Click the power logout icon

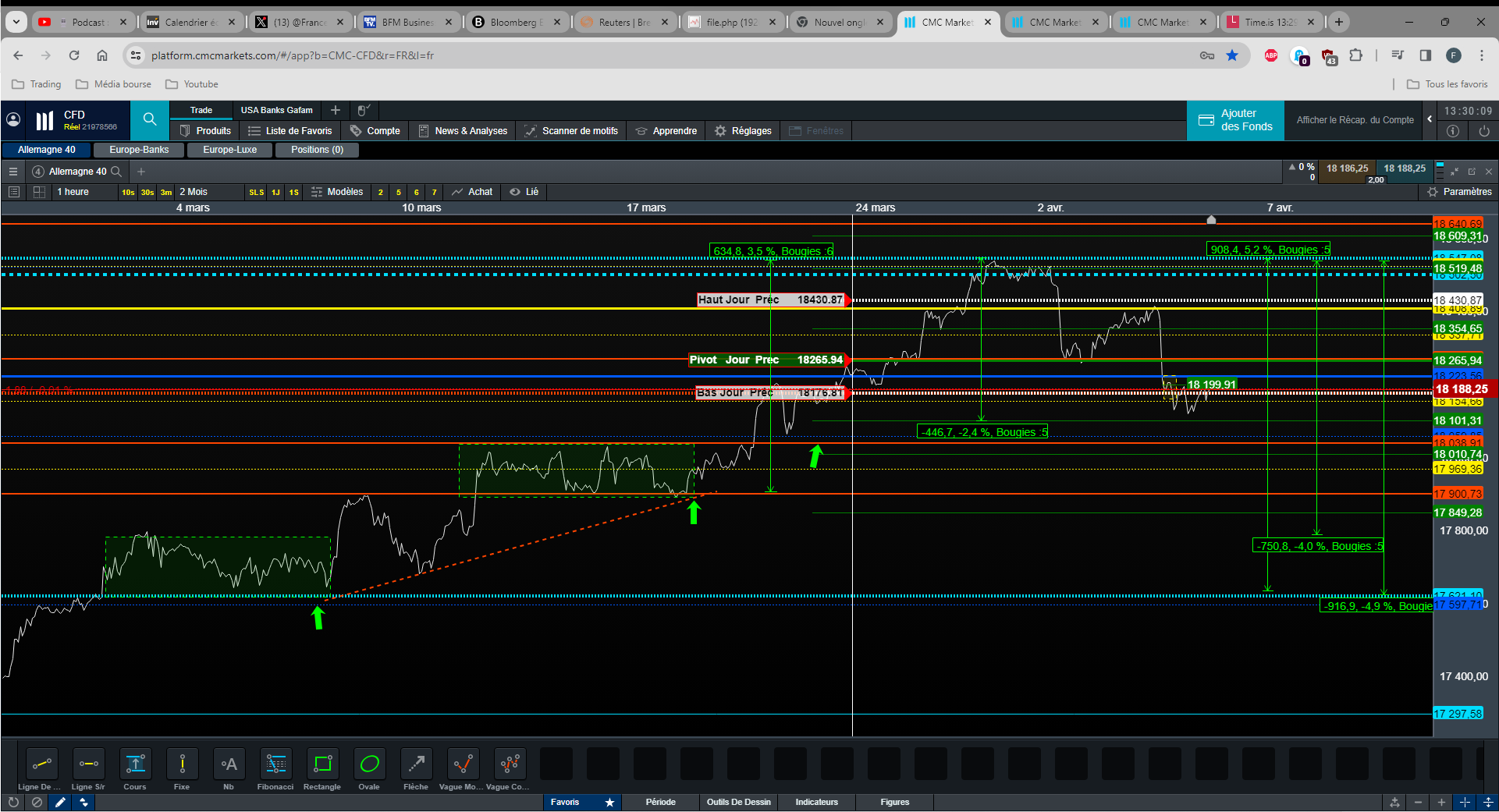point(1484,131)
